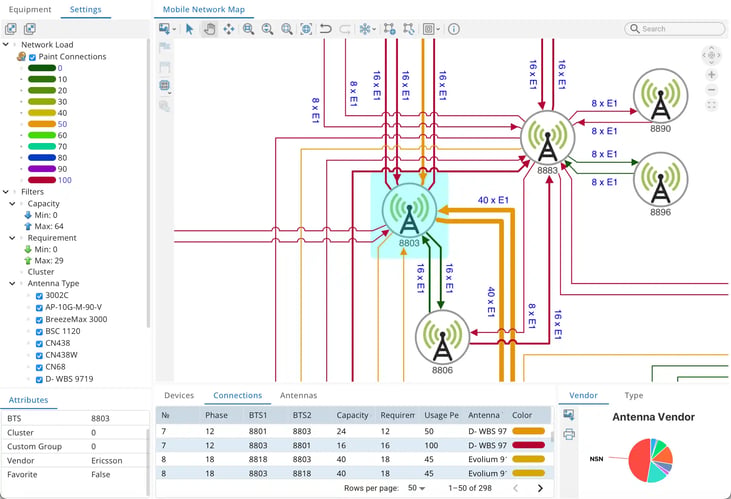Open the export image dropdown arrow
The height and width of the screenshot is (499, 731).
coord(174,29)
